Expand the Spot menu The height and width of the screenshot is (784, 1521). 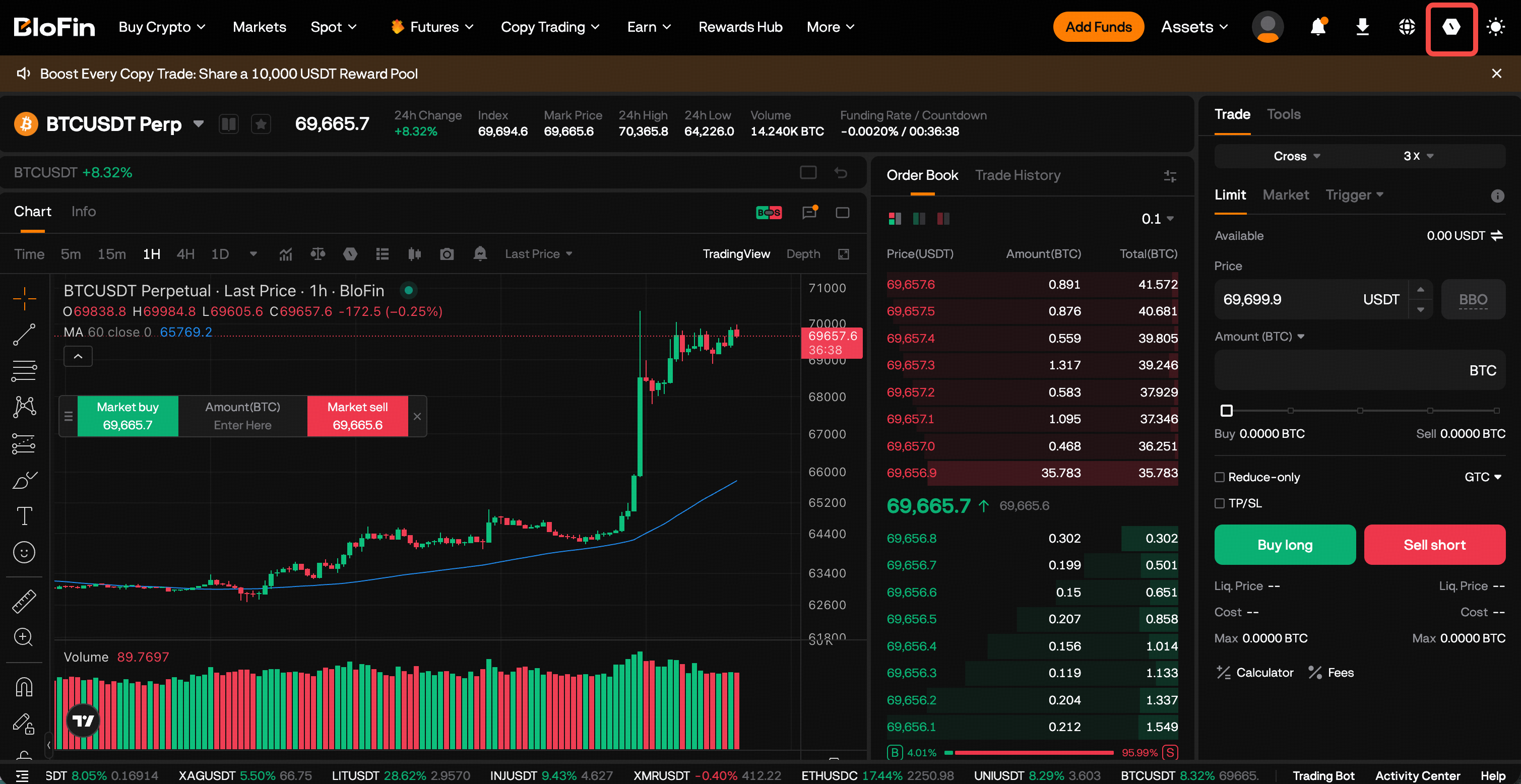coord(334,27)
